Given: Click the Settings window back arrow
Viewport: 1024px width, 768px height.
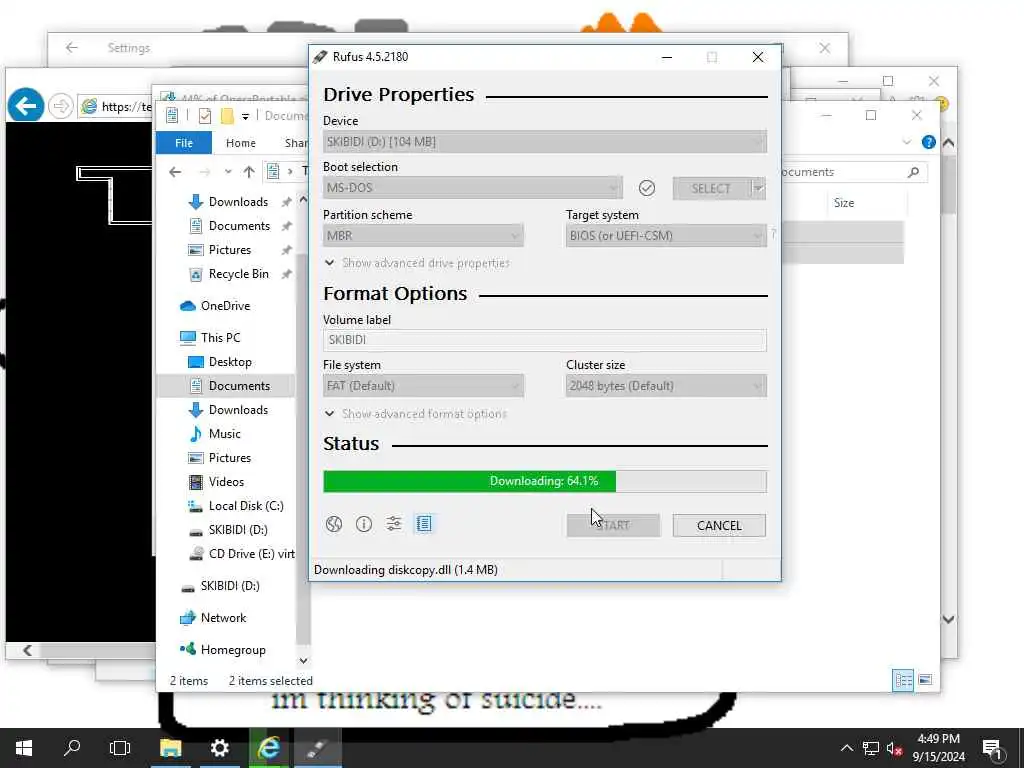Looking at the screenshot, I should 72,48.
